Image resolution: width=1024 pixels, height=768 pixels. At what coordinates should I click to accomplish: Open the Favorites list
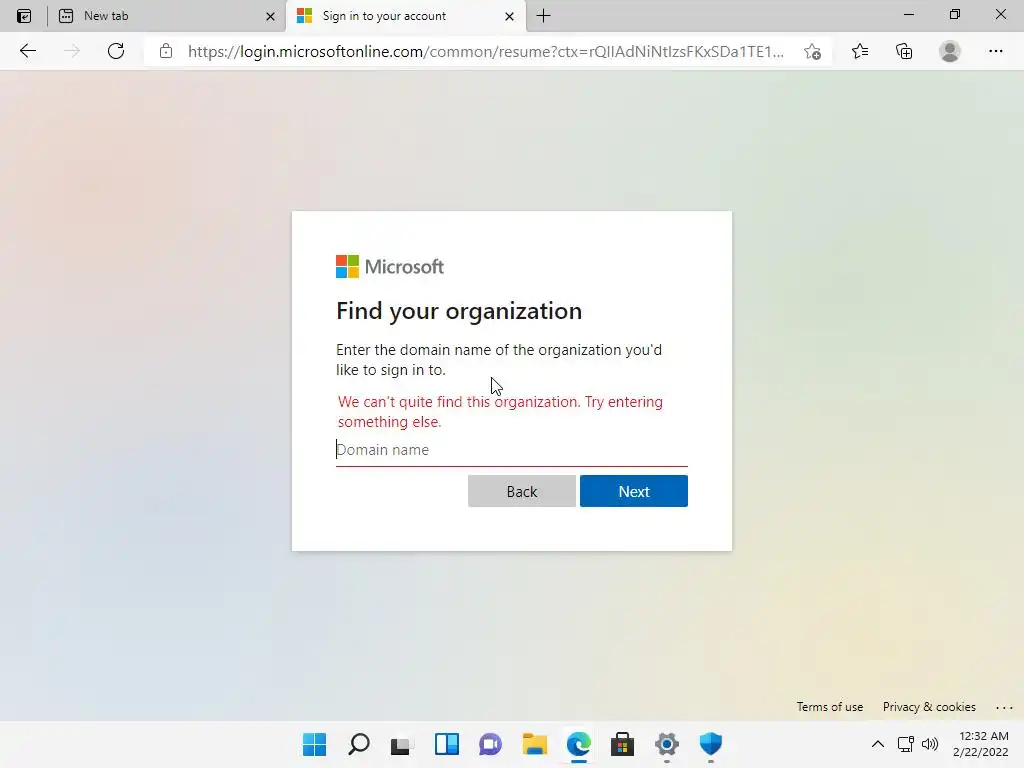[860, 51]
